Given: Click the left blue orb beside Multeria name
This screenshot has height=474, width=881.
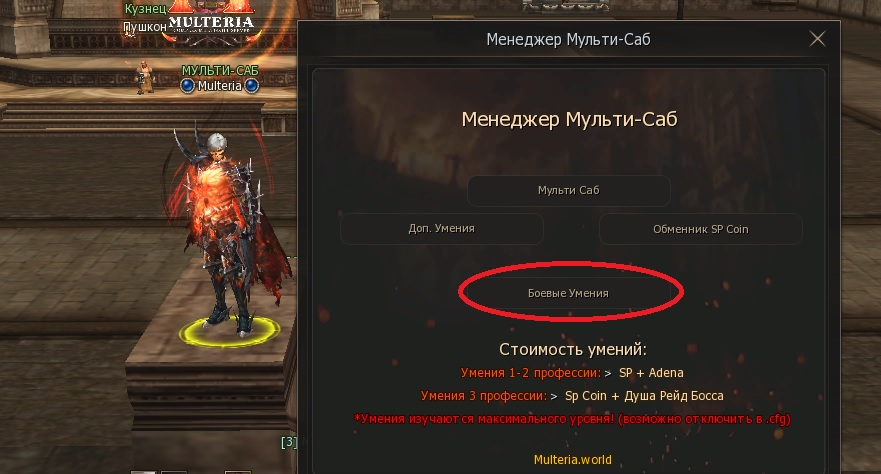Looking at the screenshot, I should point(188,86).
